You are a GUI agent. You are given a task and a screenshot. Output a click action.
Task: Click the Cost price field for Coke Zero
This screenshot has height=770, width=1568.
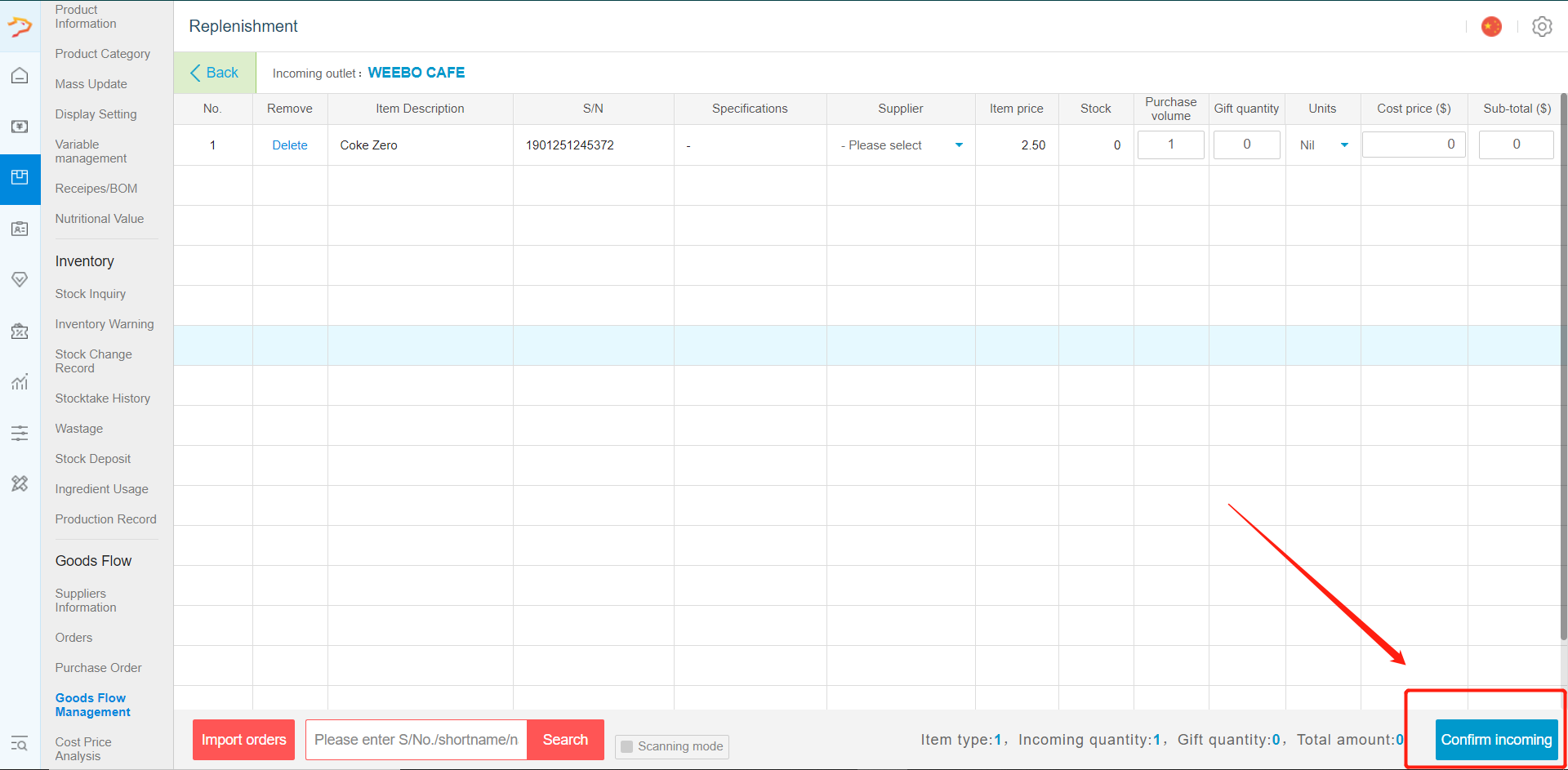(1414, 145)
